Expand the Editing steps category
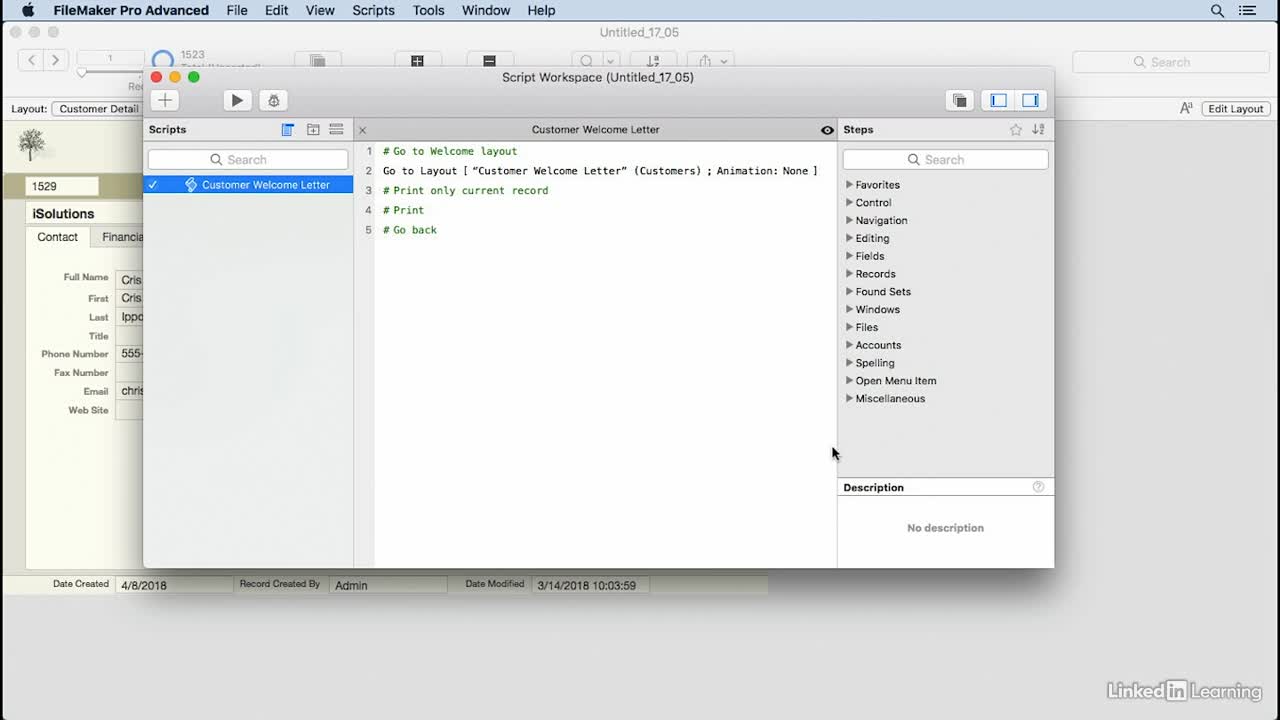Image resolution: width=1280 pixels, height=720 pixels. (850, 238)
